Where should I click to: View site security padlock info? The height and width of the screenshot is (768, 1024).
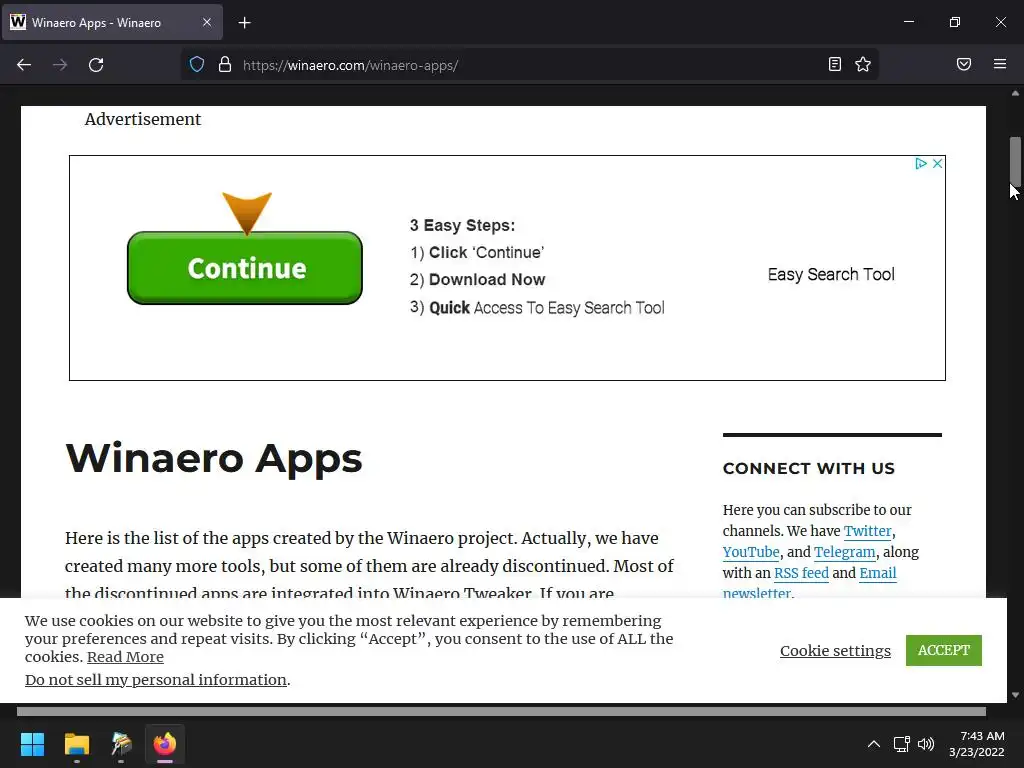tap(225, 65)
